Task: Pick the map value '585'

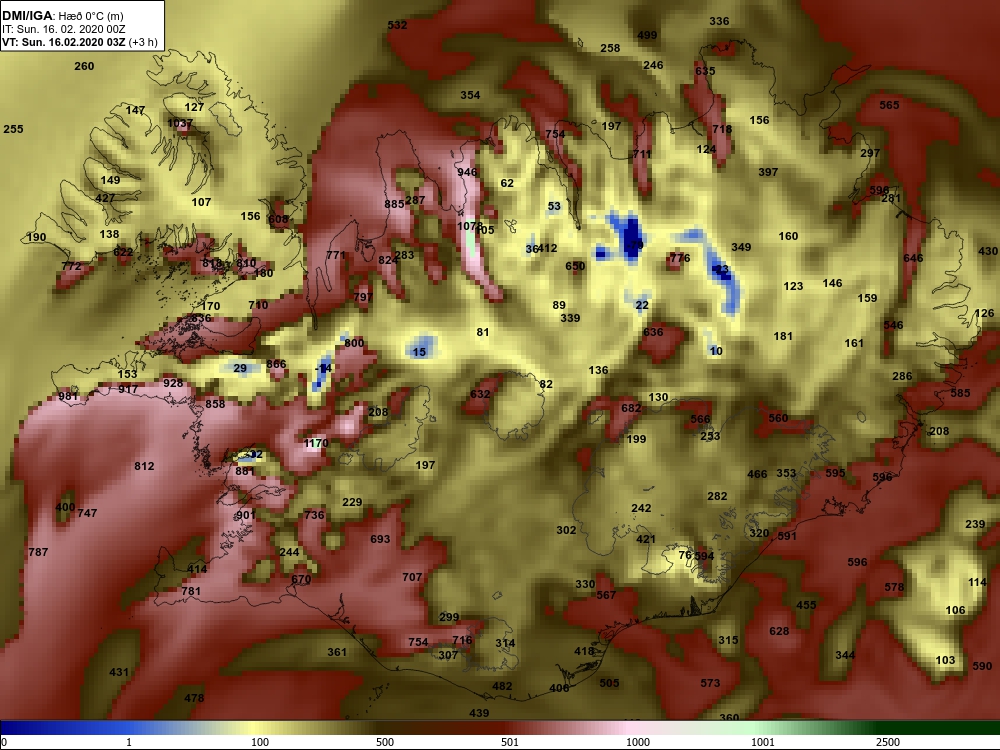Action: click(x=960, y=393)
